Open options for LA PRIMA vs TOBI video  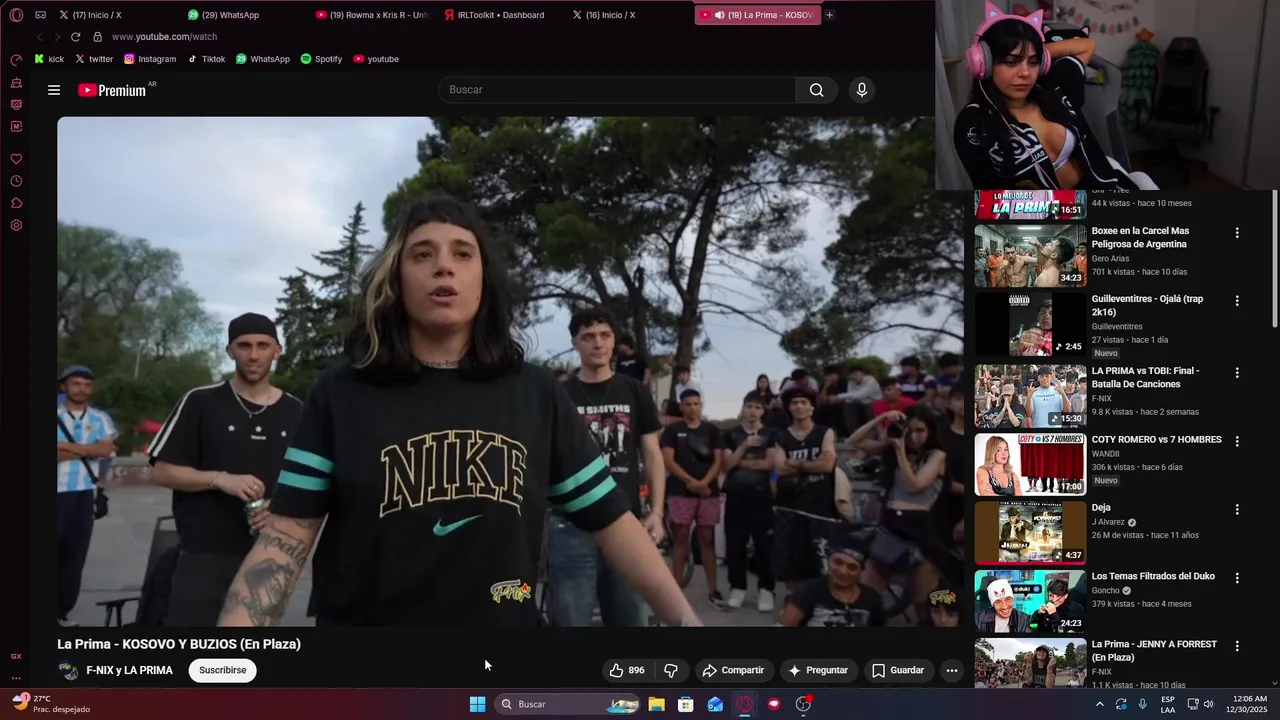[x=1237, y=373]
